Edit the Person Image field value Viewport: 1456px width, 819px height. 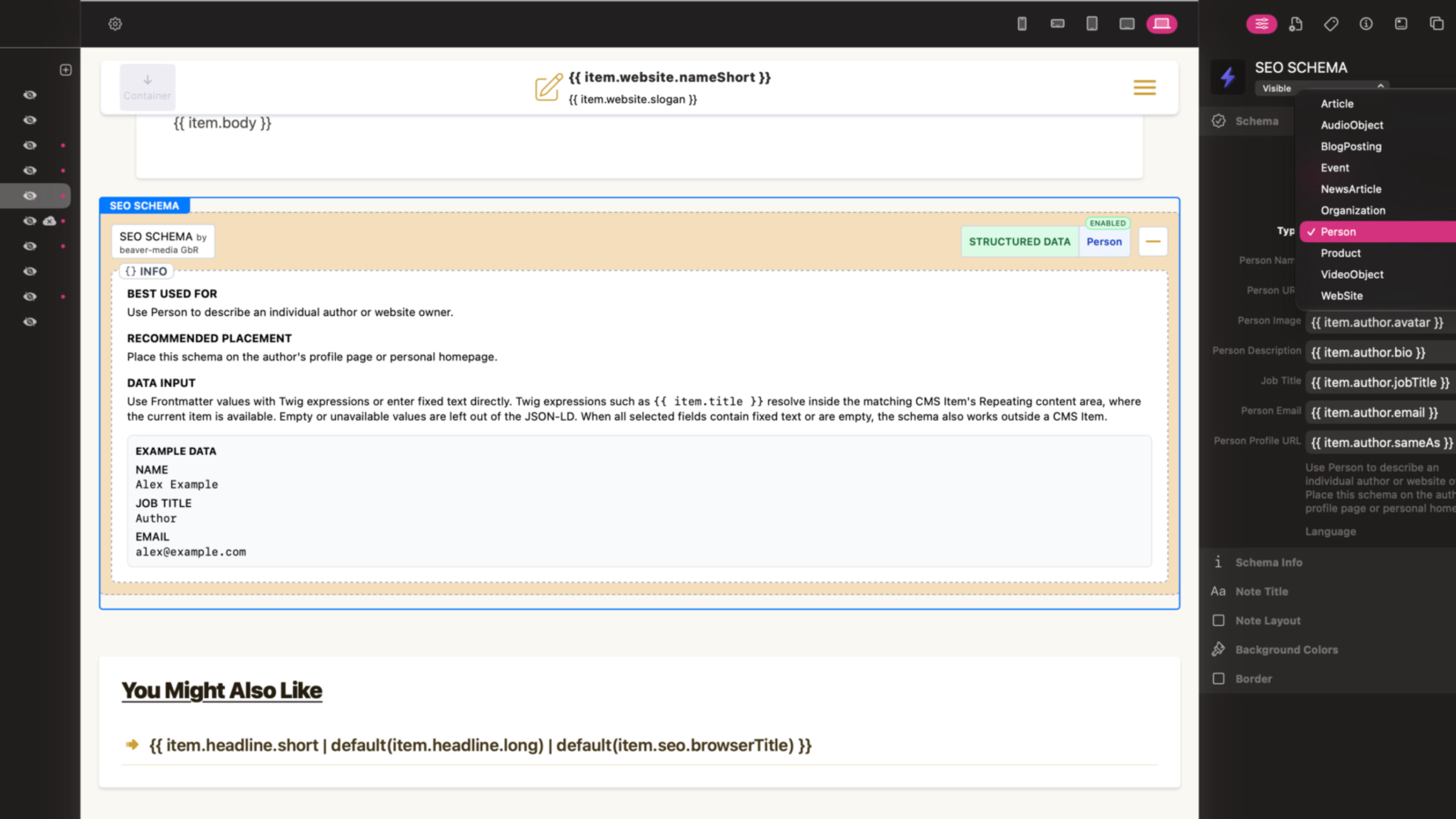pos(1380,322)
